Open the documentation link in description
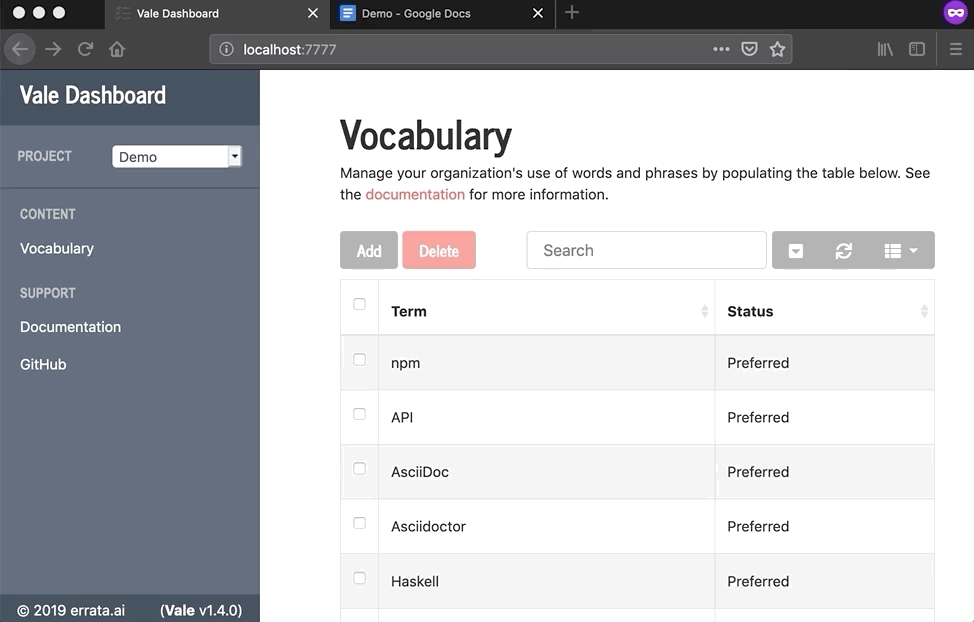Viewport: 974px width, 622px height. [x=415, y=194]
